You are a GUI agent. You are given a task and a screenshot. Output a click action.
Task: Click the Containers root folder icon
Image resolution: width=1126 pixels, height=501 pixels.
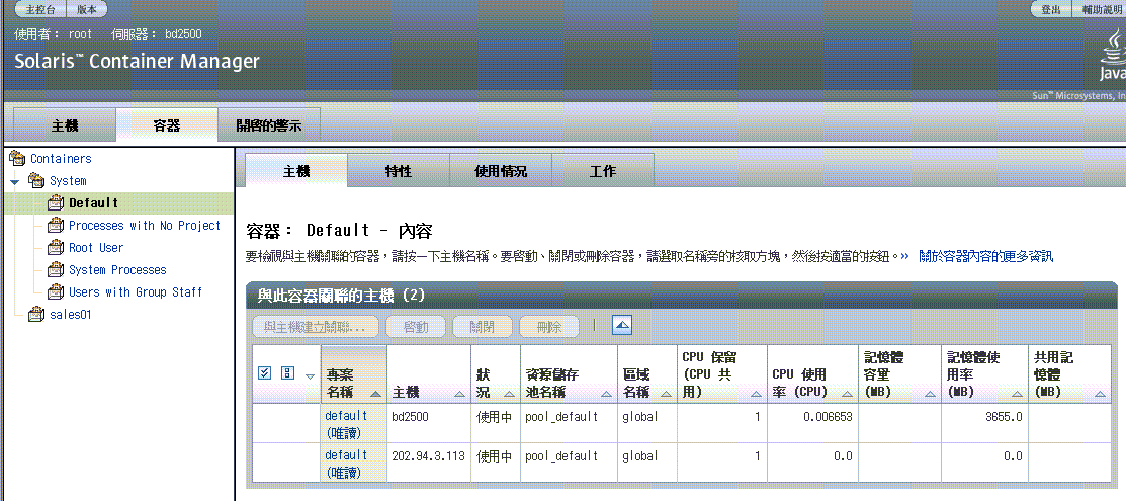(17, 159)
